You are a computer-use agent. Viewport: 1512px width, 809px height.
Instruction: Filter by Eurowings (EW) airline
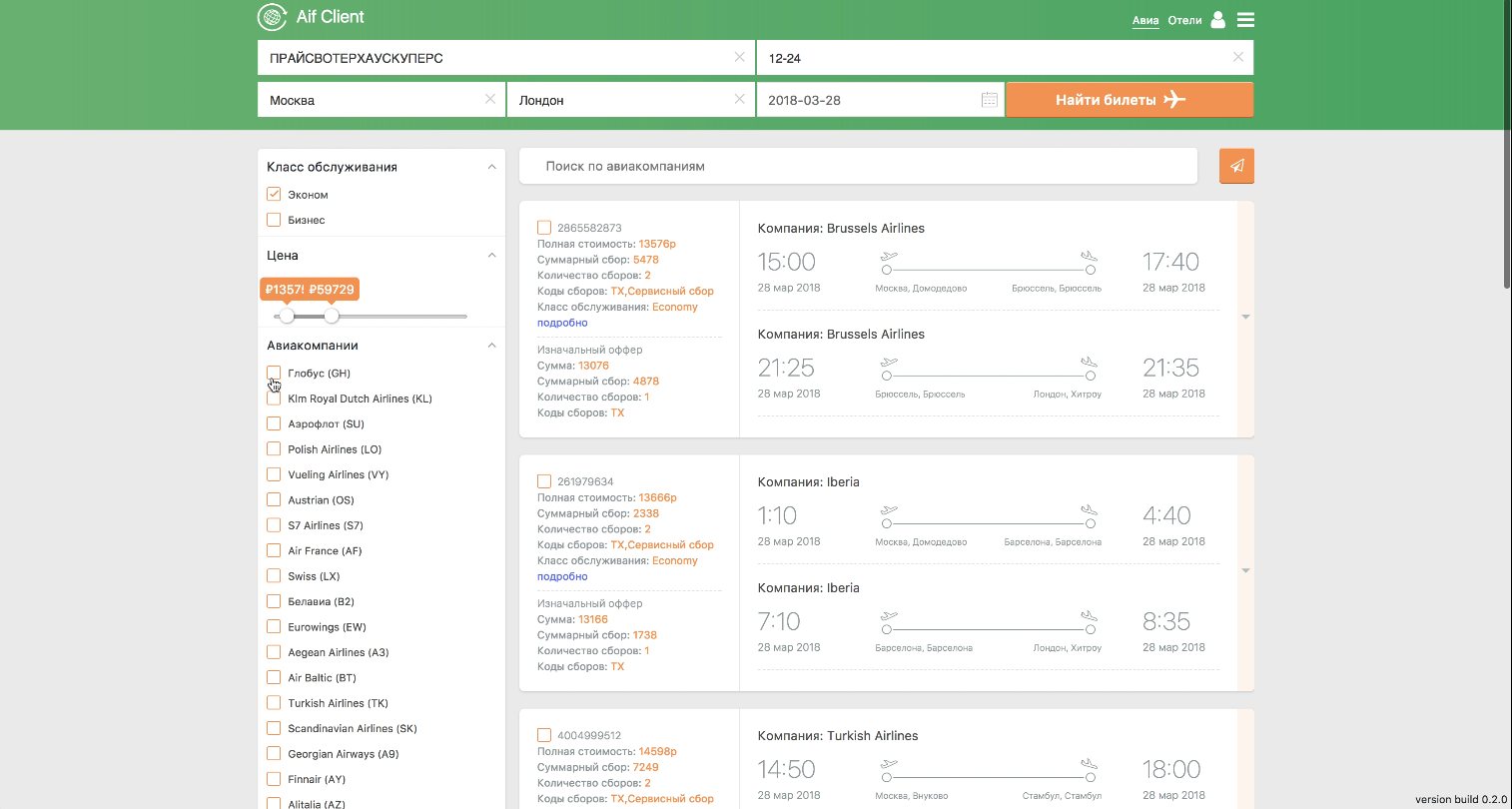point(274,626)
